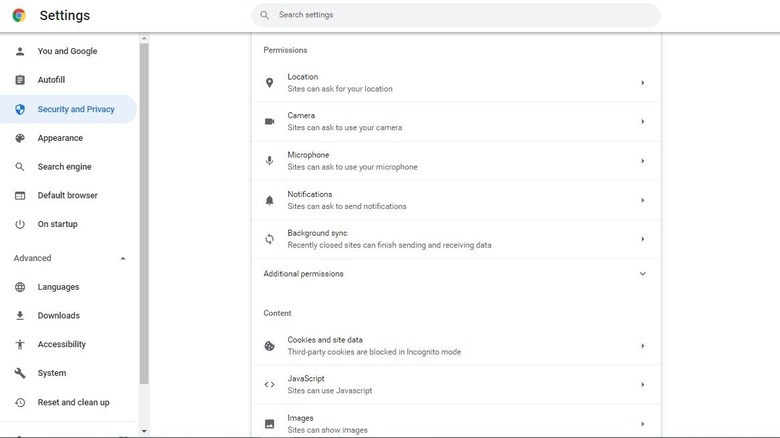Click the Background sync icon
This screenshot has width=780, height=438.
point(269,239)
